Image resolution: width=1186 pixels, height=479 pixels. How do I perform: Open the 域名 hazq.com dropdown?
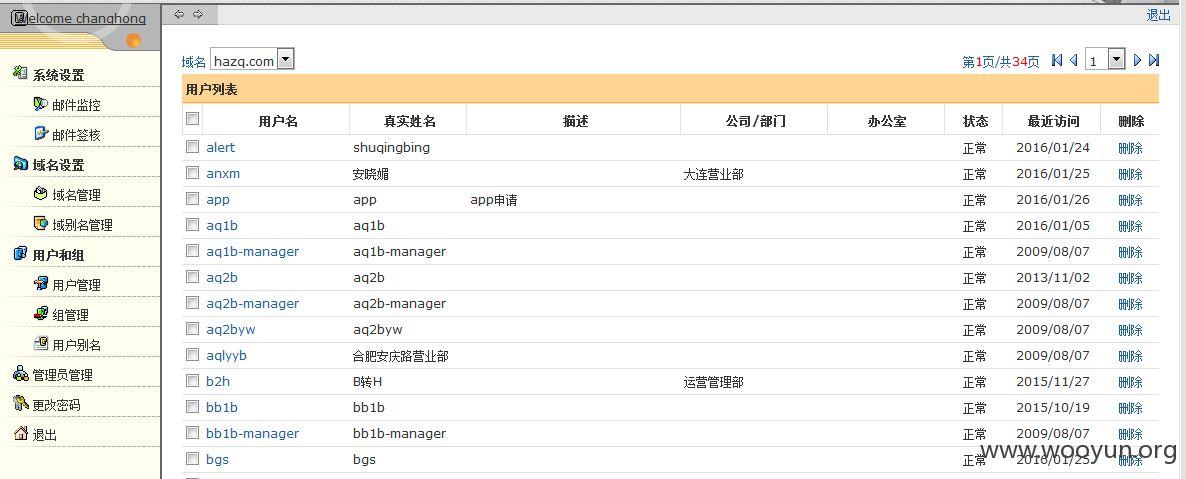[x=252, y=60]
